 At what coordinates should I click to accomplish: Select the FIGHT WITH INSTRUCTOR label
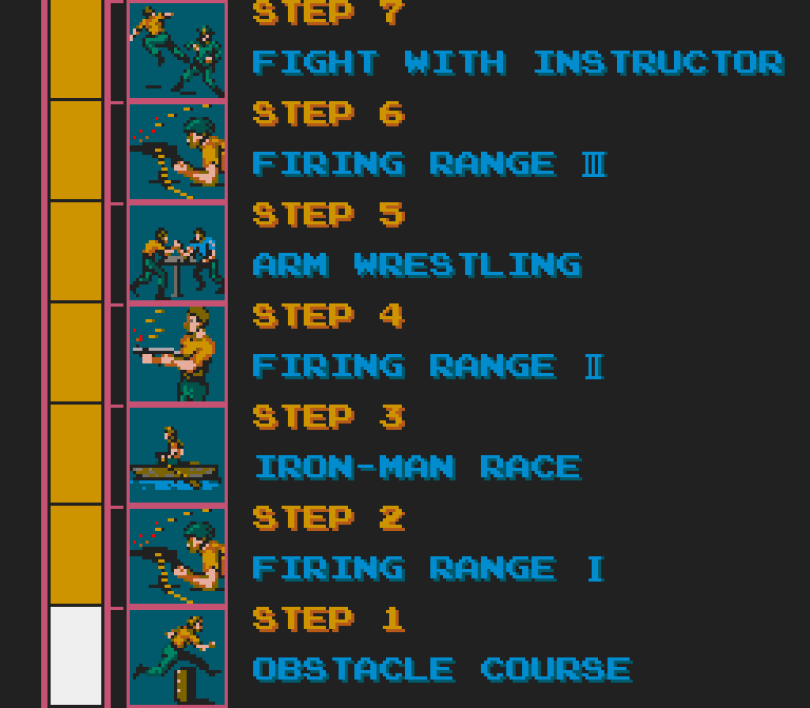[519, 62]
